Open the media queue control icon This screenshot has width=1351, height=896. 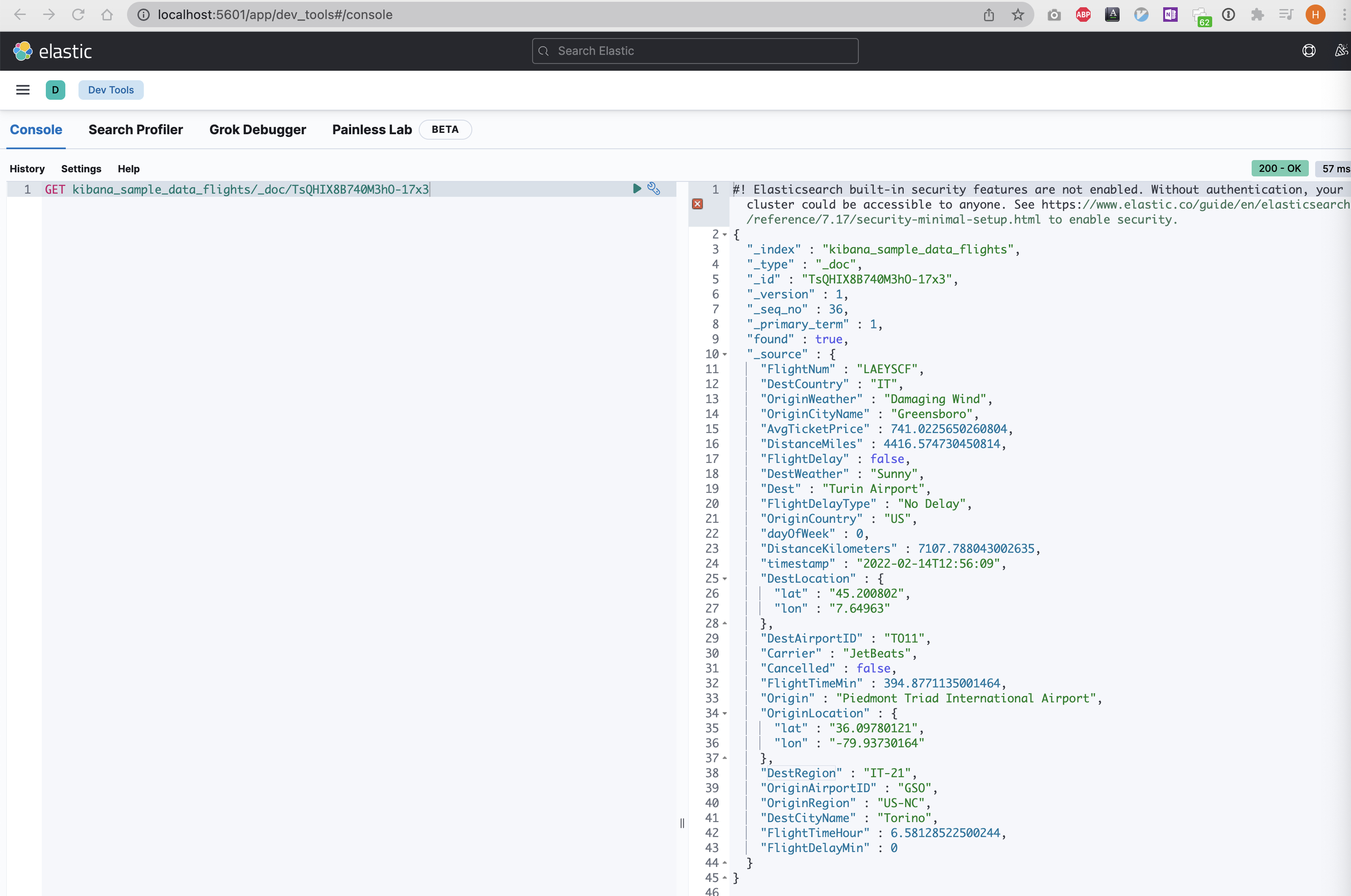click(x=1286, y=15)
